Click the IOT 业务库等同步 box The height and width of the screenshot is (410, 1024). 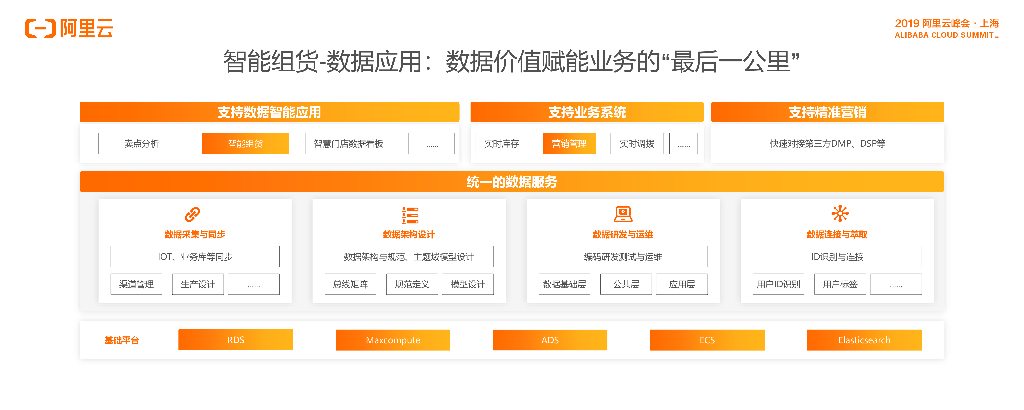tap(195, 257)
